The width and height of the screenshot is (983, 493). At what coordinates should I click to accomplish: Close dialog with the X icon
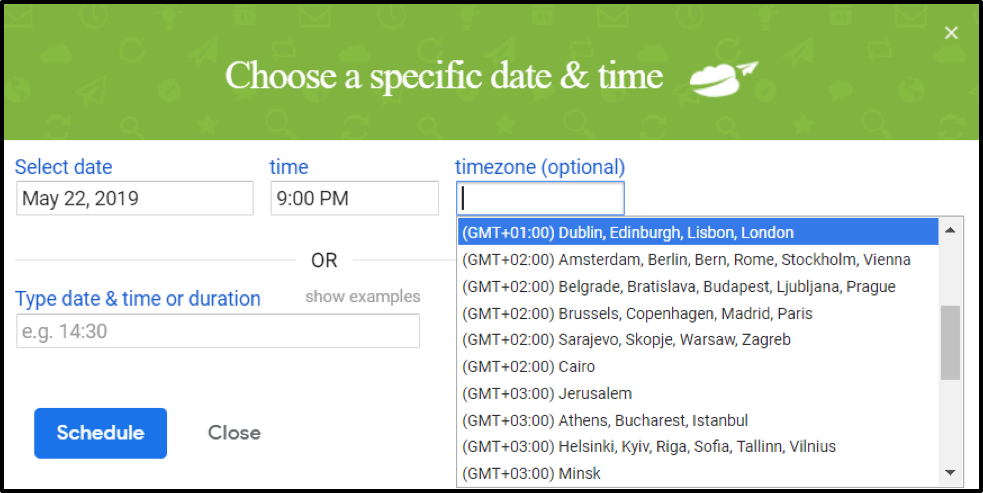point(951,33)
